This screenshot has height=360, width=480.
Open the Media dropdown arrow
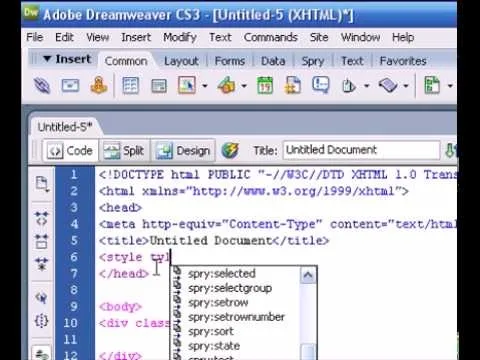pyautogui.click(x=244, y=86)
